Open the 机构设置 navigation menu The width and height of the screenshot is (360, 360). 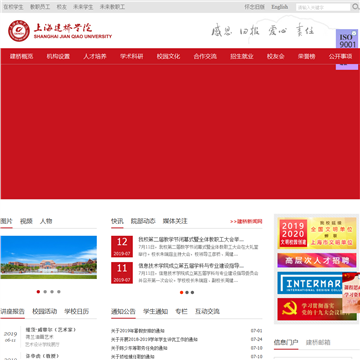coord(58,56)
